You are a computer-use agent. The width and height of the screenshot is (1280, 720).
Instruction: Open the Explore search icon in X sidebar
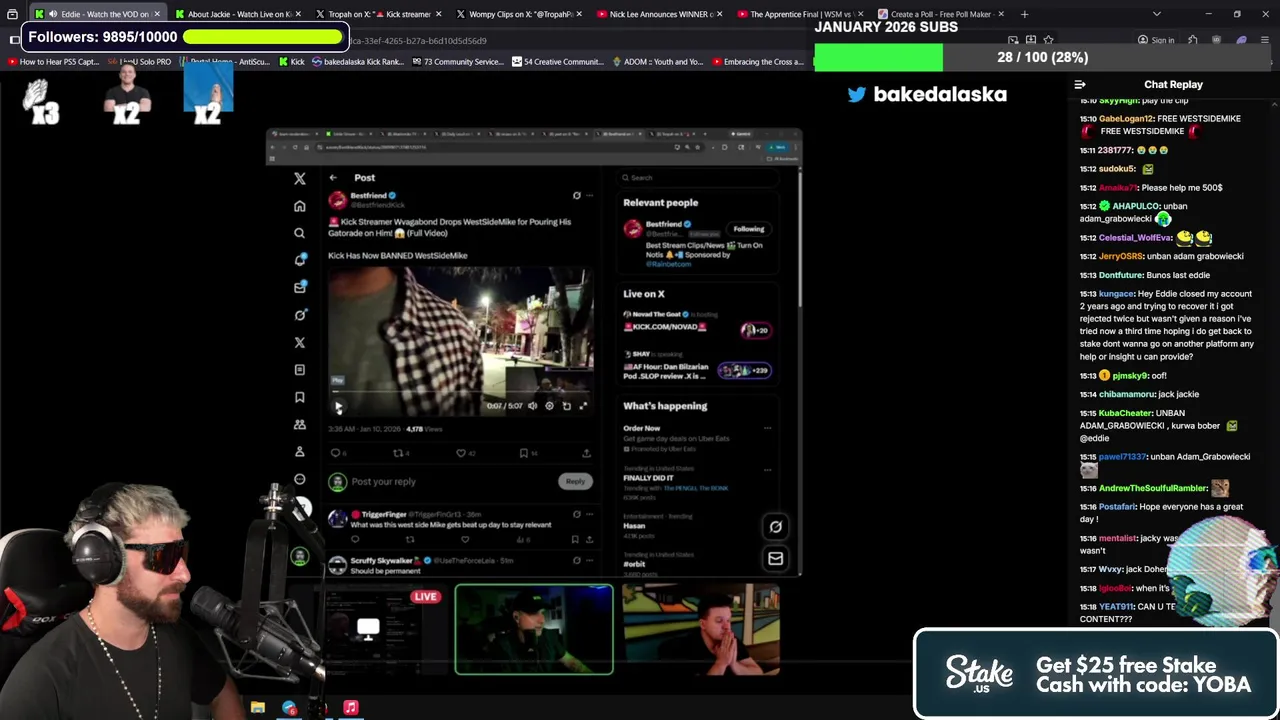click(x=299, y=233)
